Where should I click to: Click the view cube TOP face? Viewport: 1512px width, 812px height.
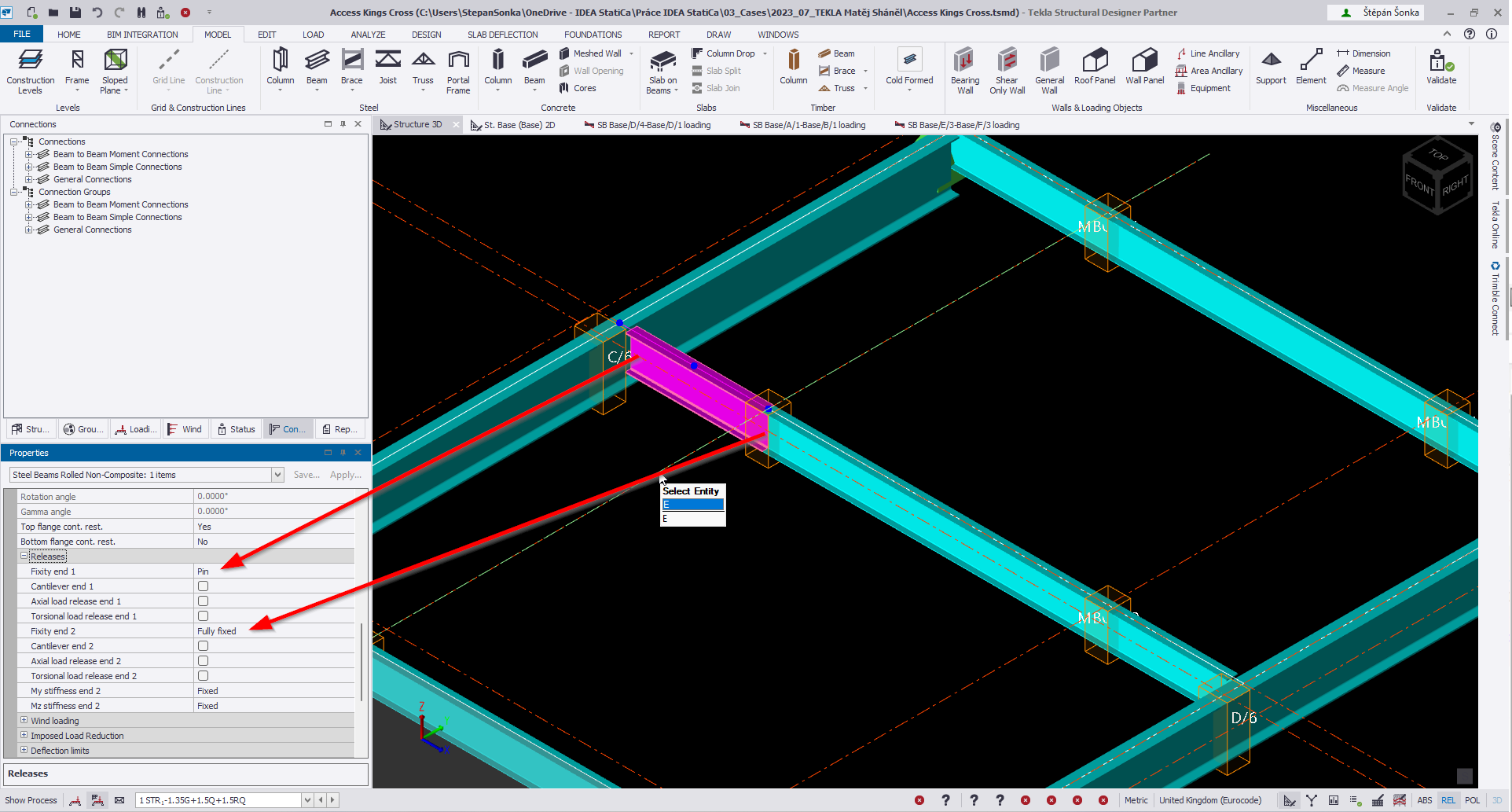click(x=1437, y=155)
